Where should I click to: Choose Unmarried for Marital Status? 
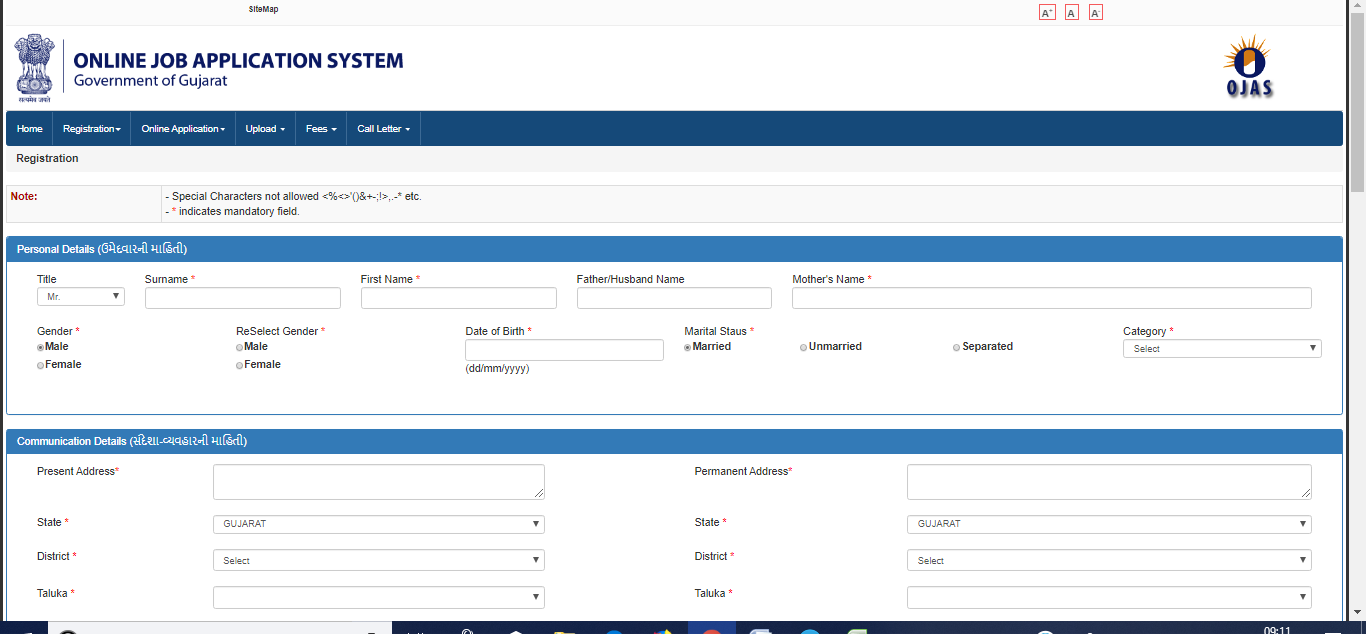(x=803, y=345)
